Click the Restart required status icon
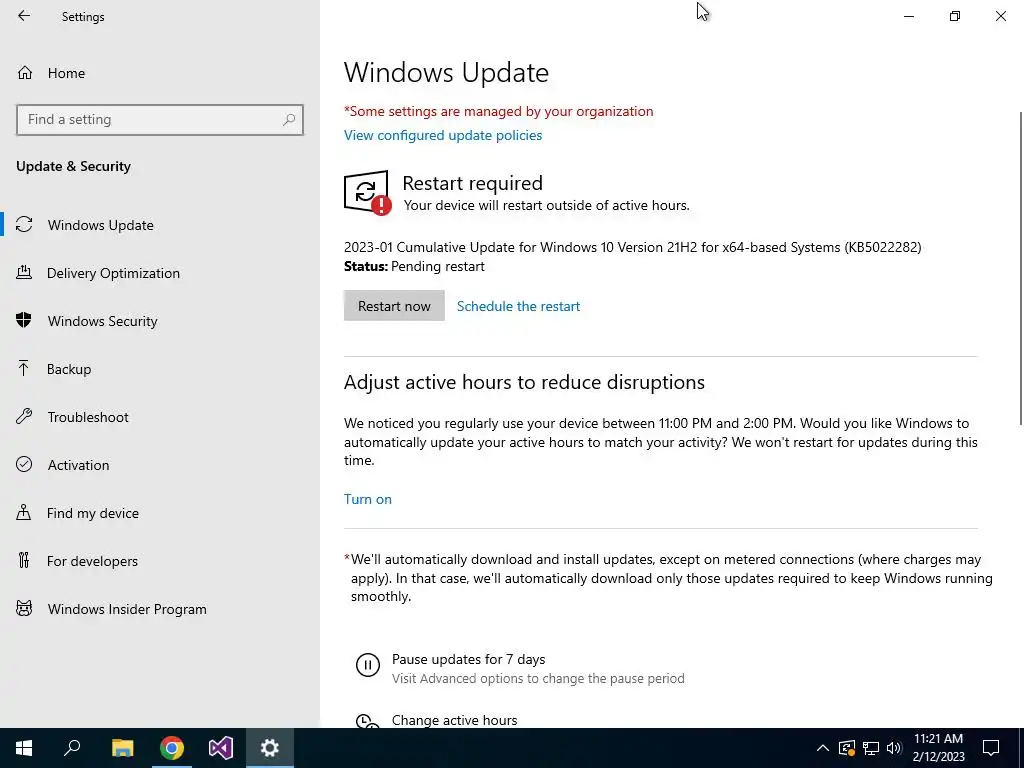The image size is (1024, 768). [368, 192]
